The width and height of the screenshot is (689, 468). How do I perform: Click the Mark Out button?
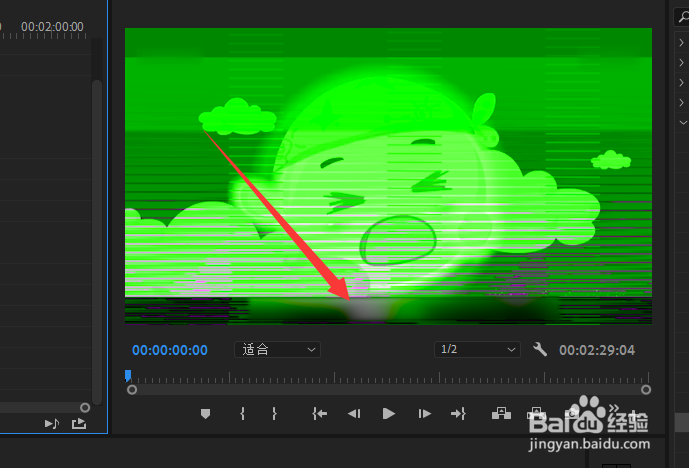[274, 414]
